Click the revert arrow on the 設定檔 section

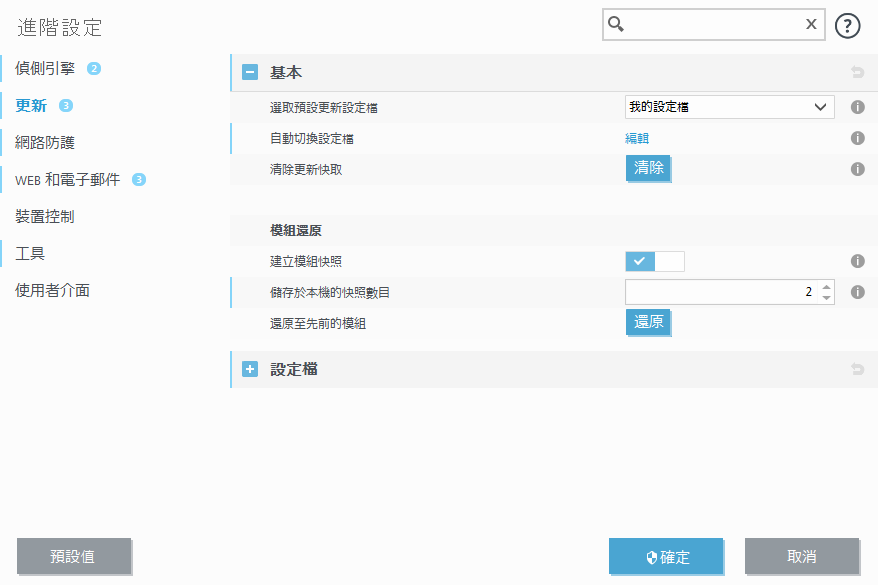point(857,369)
